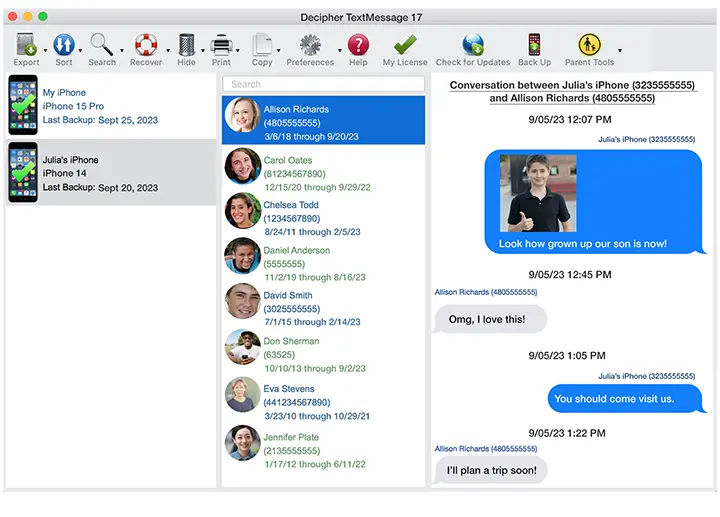Click the contacts Search field

[323, 84]
